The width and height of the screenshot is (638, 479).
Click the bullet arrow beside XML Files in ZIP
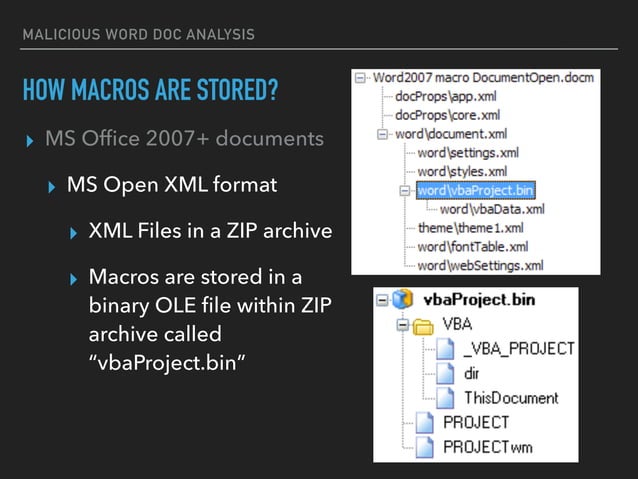[x=73, y=233]
